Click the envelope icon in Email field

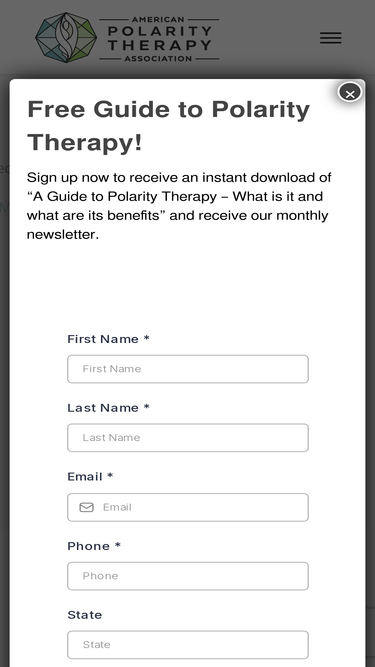tap(87, 507)
